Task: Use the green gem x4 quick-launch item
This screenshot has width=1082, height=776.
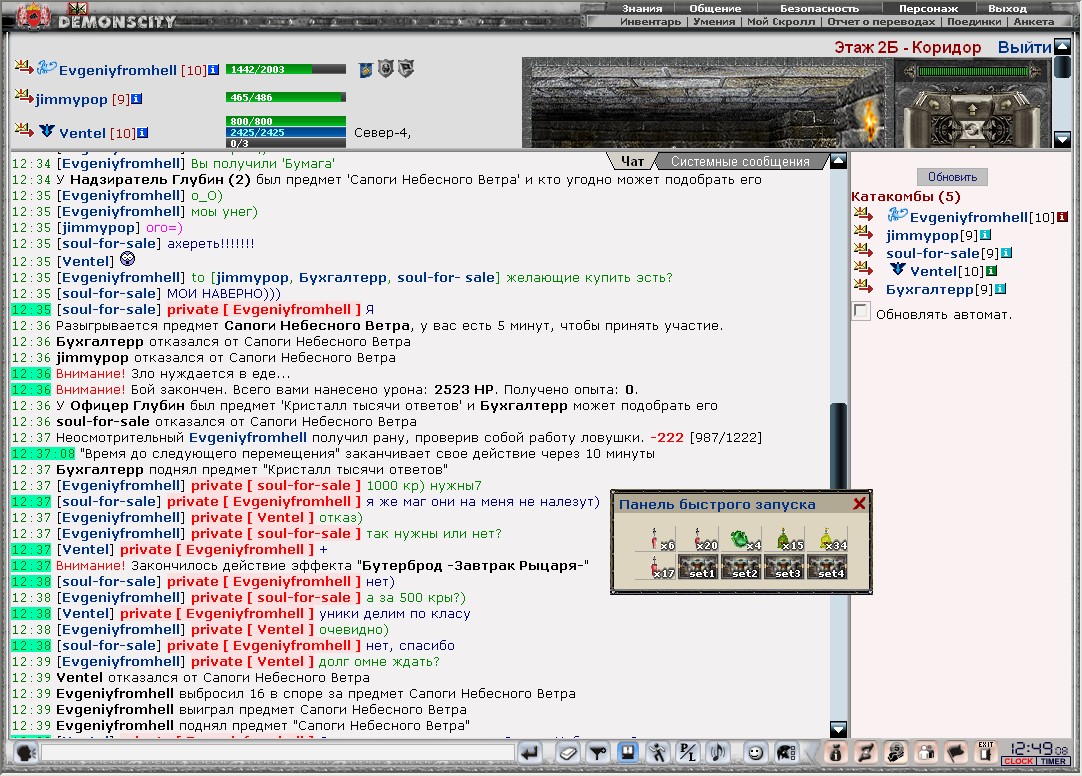Action: coord(741,539)
